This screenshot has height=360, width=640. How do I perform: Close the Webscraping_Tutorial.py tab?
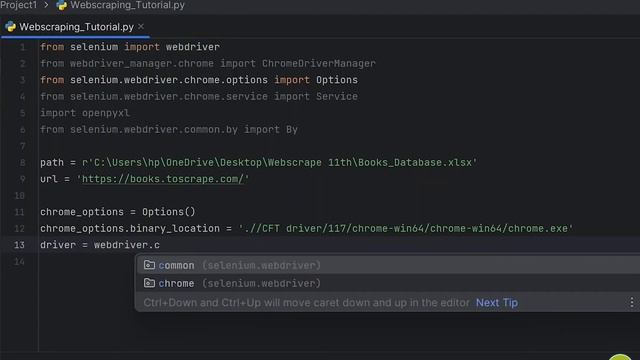click(141, 27)
